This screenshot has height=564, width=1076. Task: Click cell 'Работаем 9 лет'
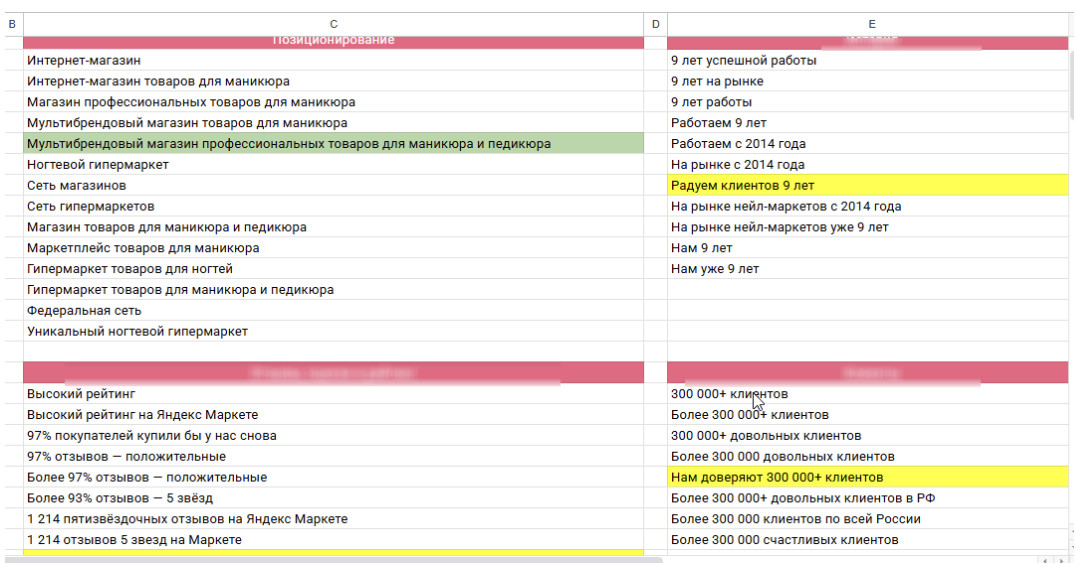click(867, 123)
